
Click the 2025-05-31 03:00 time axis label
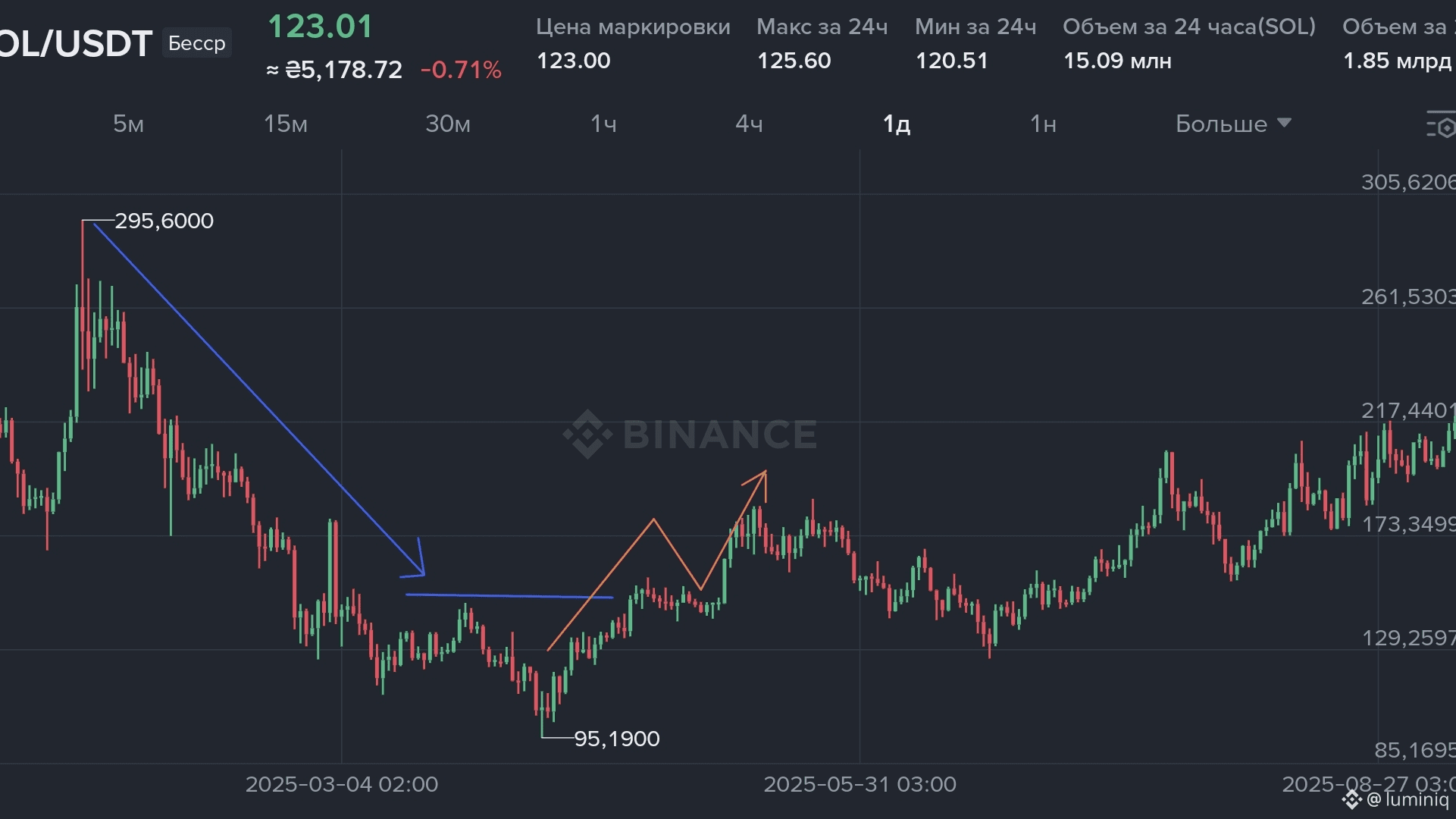[860, 784]
